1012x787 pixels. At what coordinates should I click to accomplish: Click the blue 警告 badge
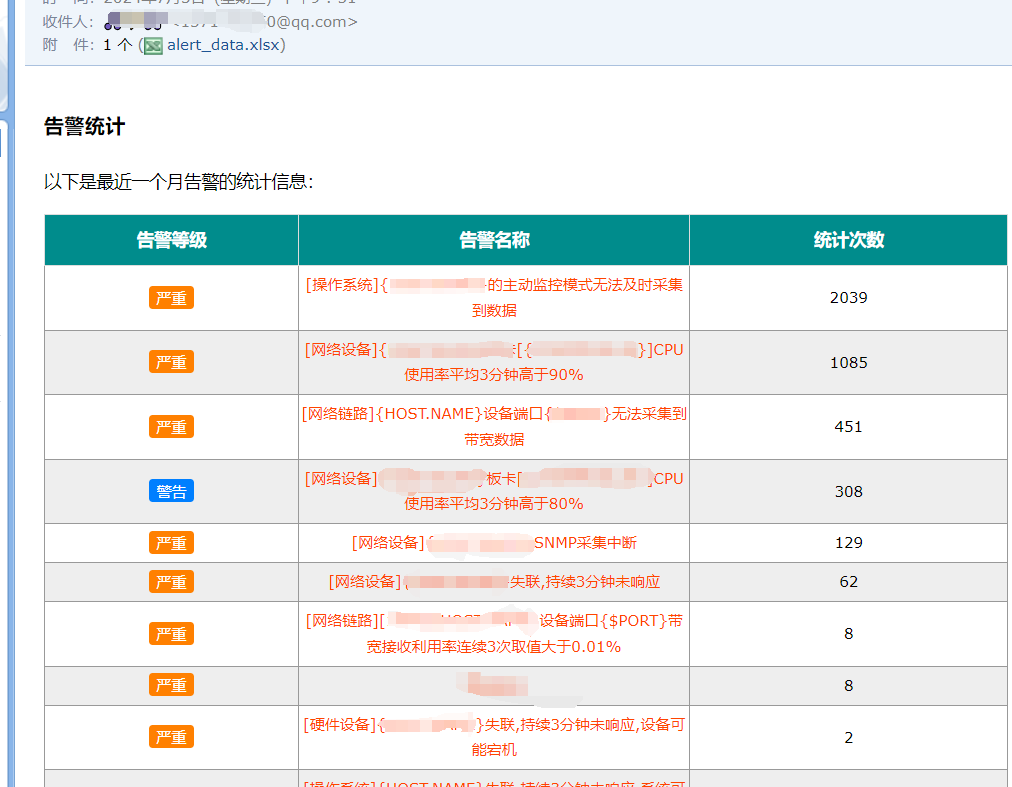click(x=171, y=491)
